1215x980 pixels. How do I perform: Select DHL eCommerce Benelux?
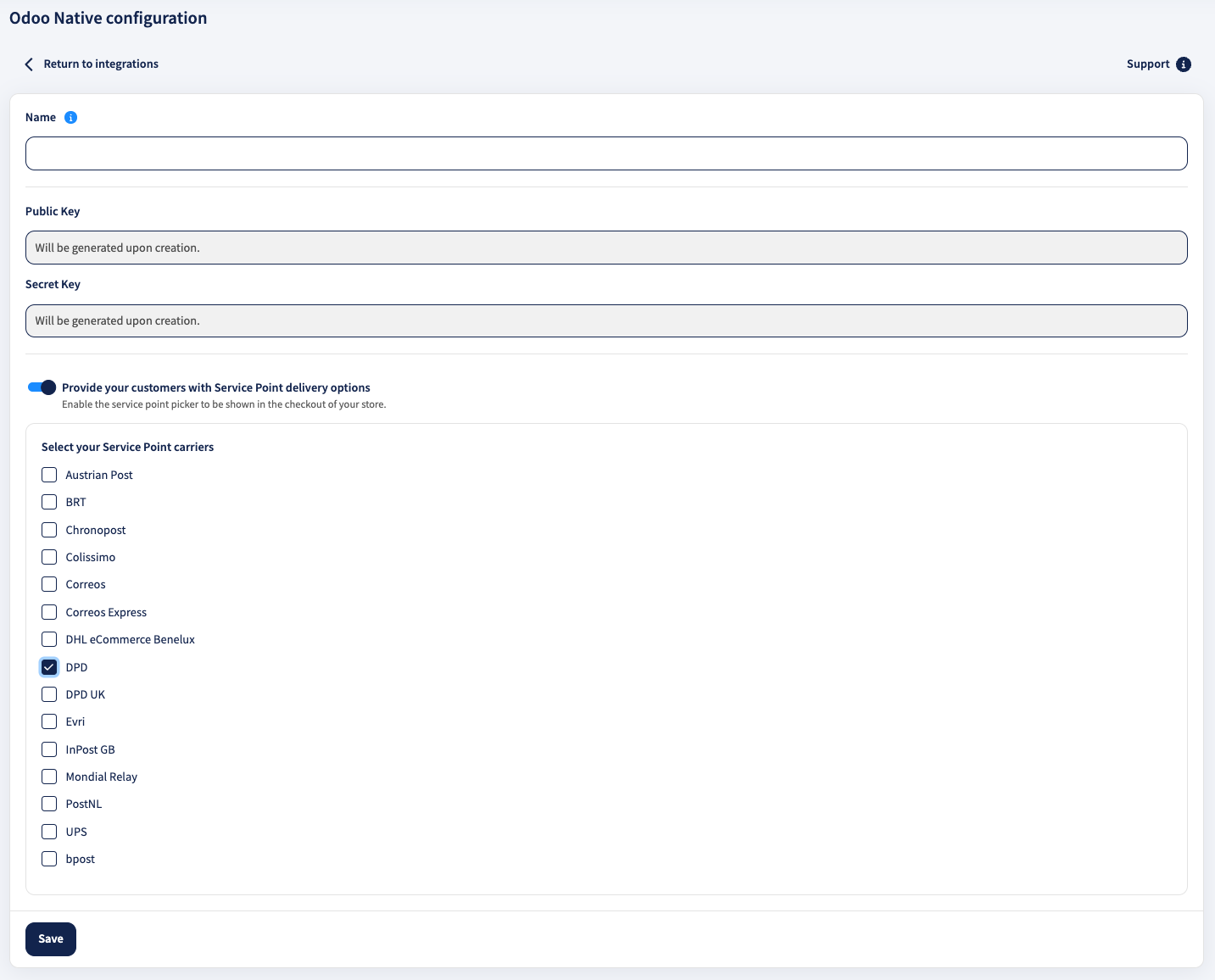[x=48, y=639]
